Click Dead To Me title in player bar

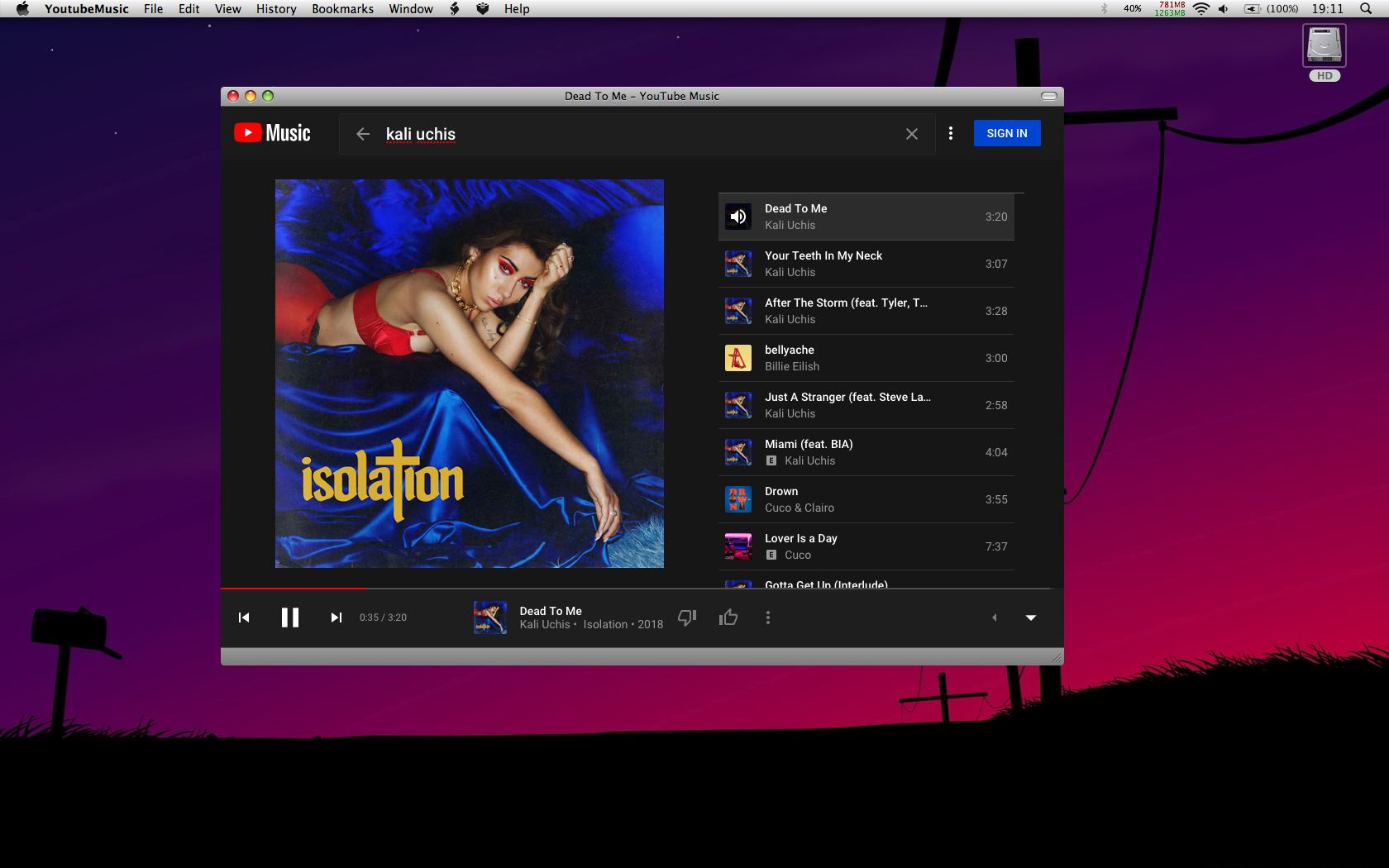coord(551,611)
